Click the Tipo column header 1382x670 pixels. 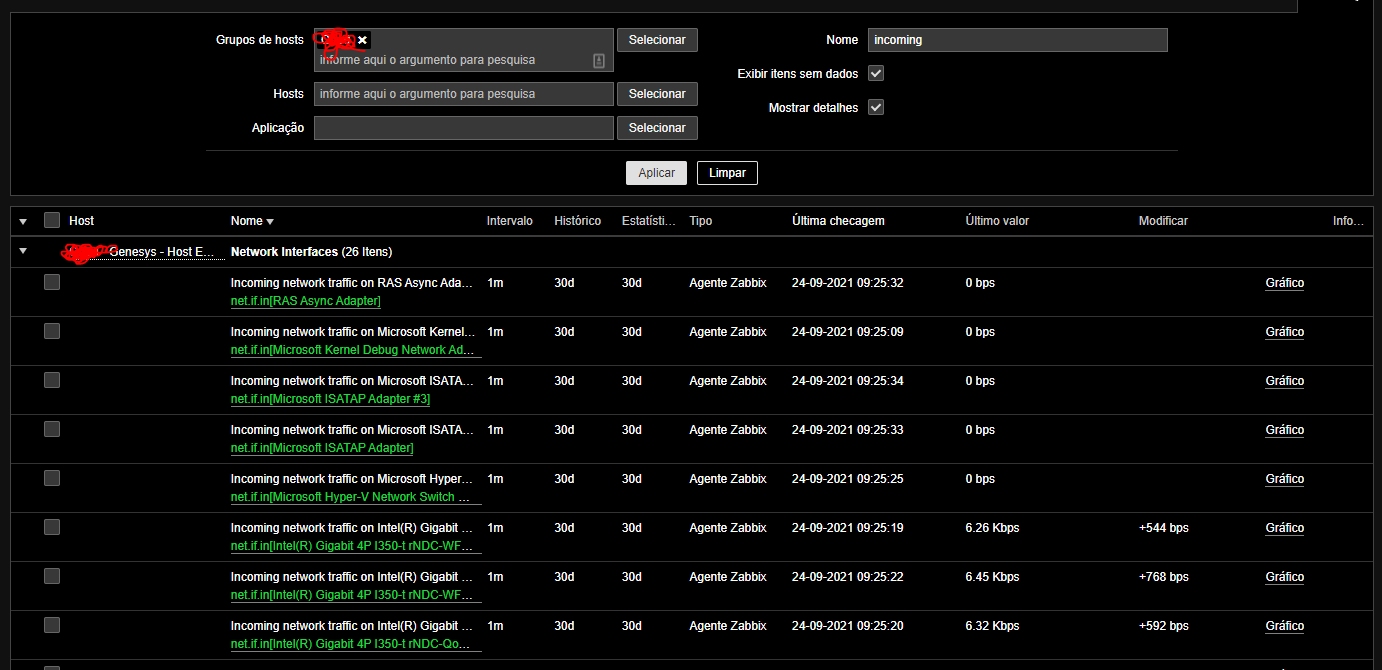tap(701, 221)
